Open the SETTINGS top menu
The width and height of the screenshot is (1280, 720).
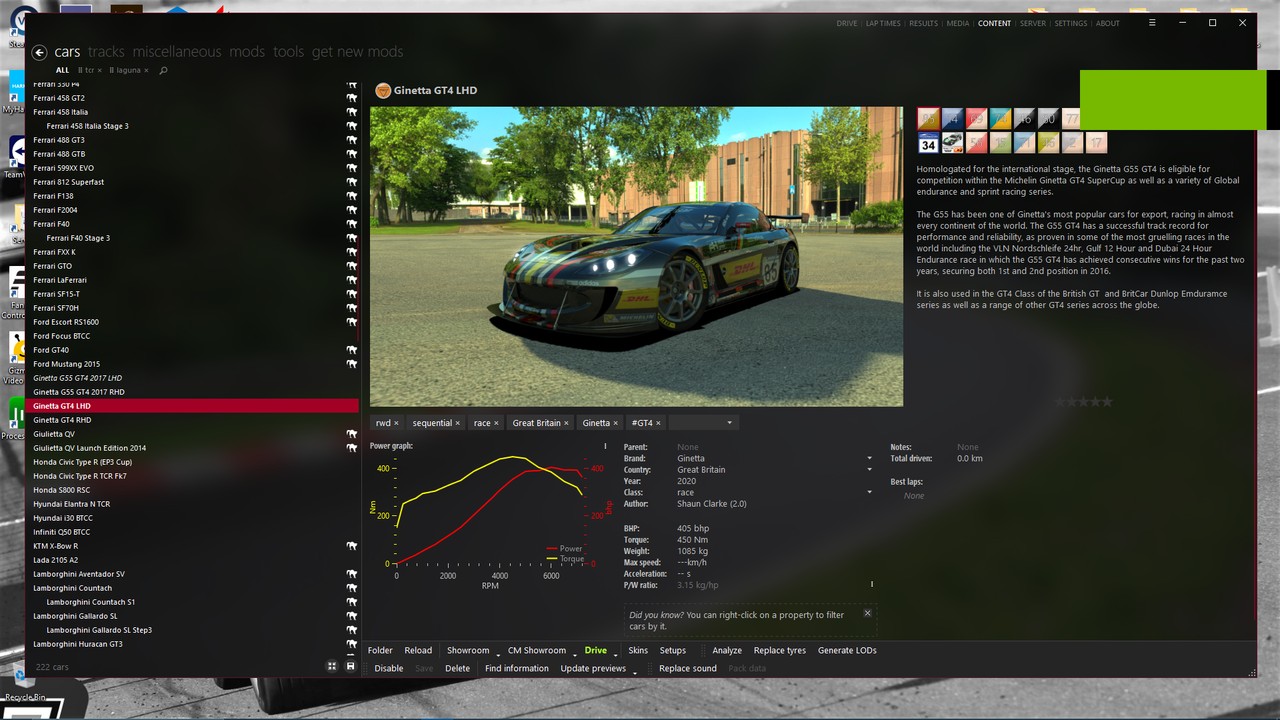click(1071, 23)
